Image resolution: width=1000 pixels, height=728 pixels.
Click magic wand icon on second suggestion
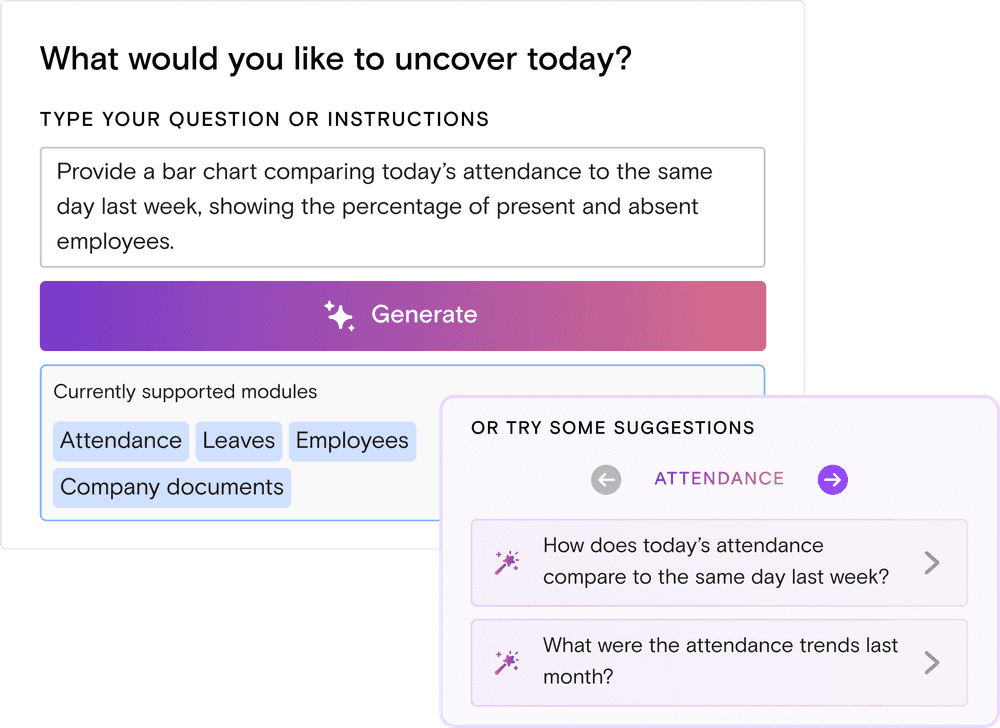pos(507,663)
